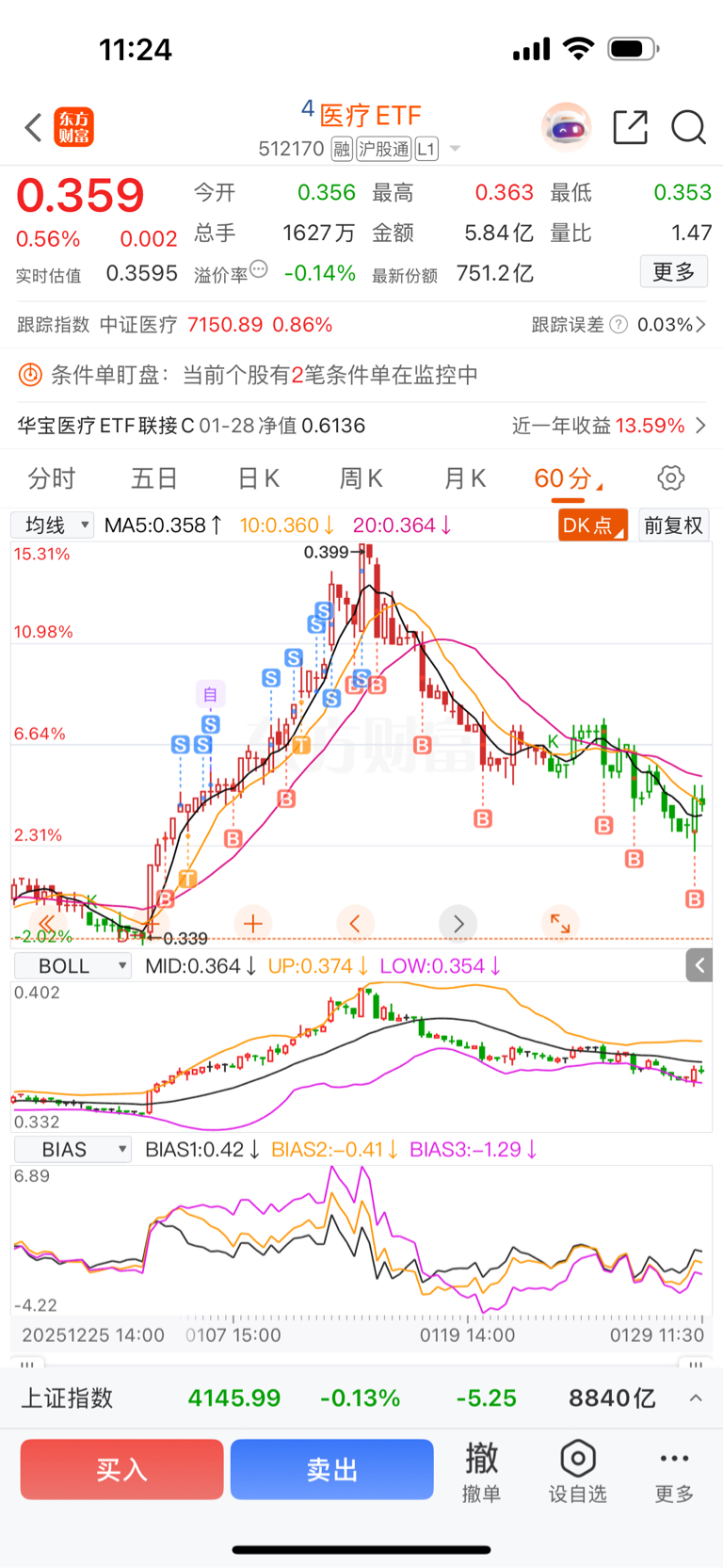Open BIAS indicator dropdown

[x=72, y=1150]
